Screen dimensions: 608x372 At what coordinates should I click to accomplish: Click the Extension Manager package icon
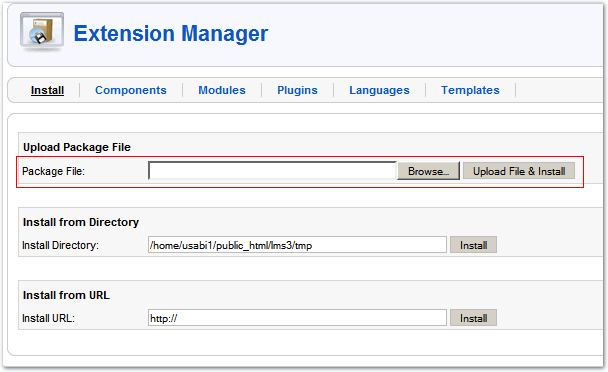point(42,32)
